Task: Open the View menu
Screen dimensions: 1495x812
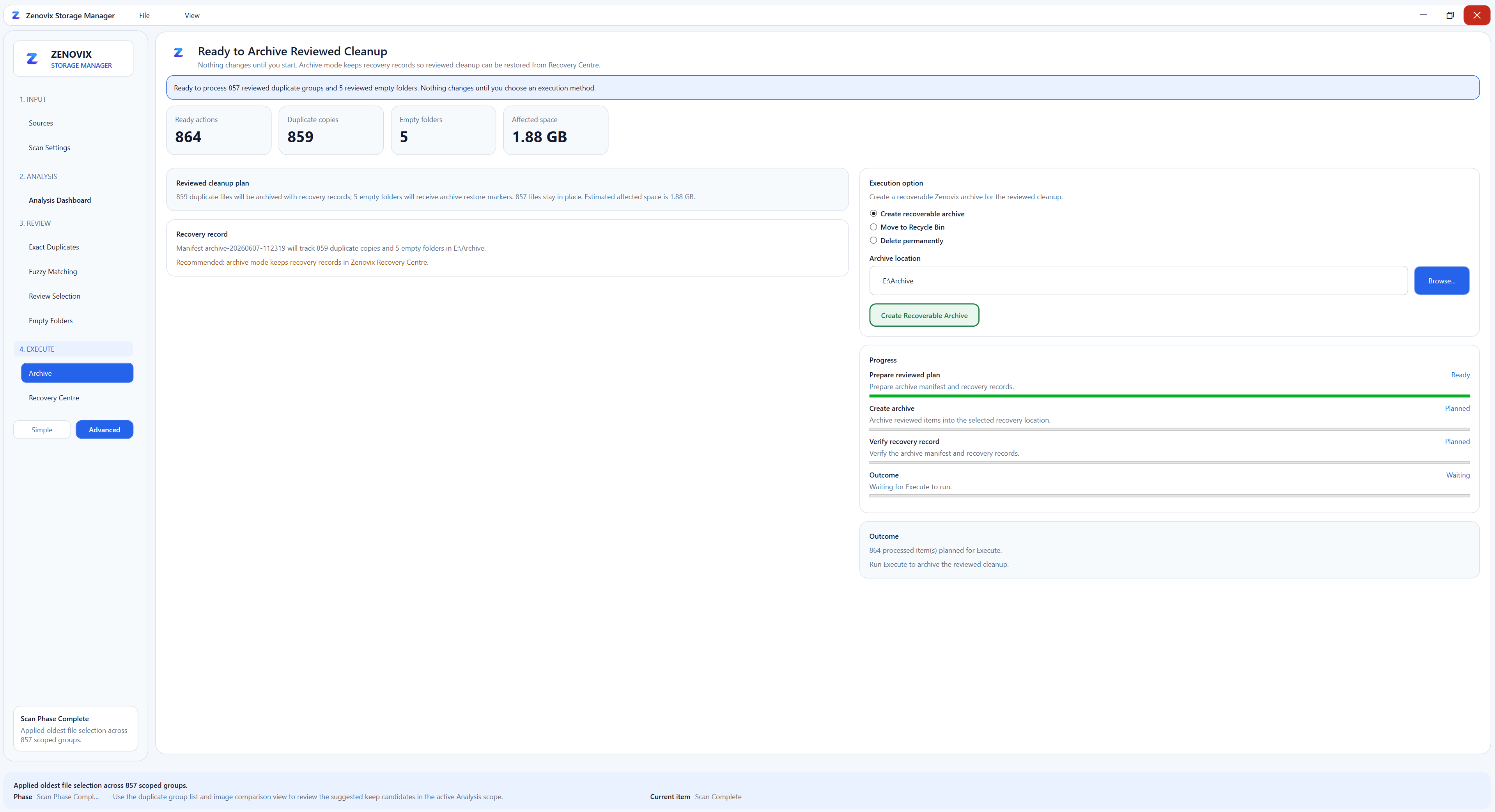Action: click(x=192, y=16)
